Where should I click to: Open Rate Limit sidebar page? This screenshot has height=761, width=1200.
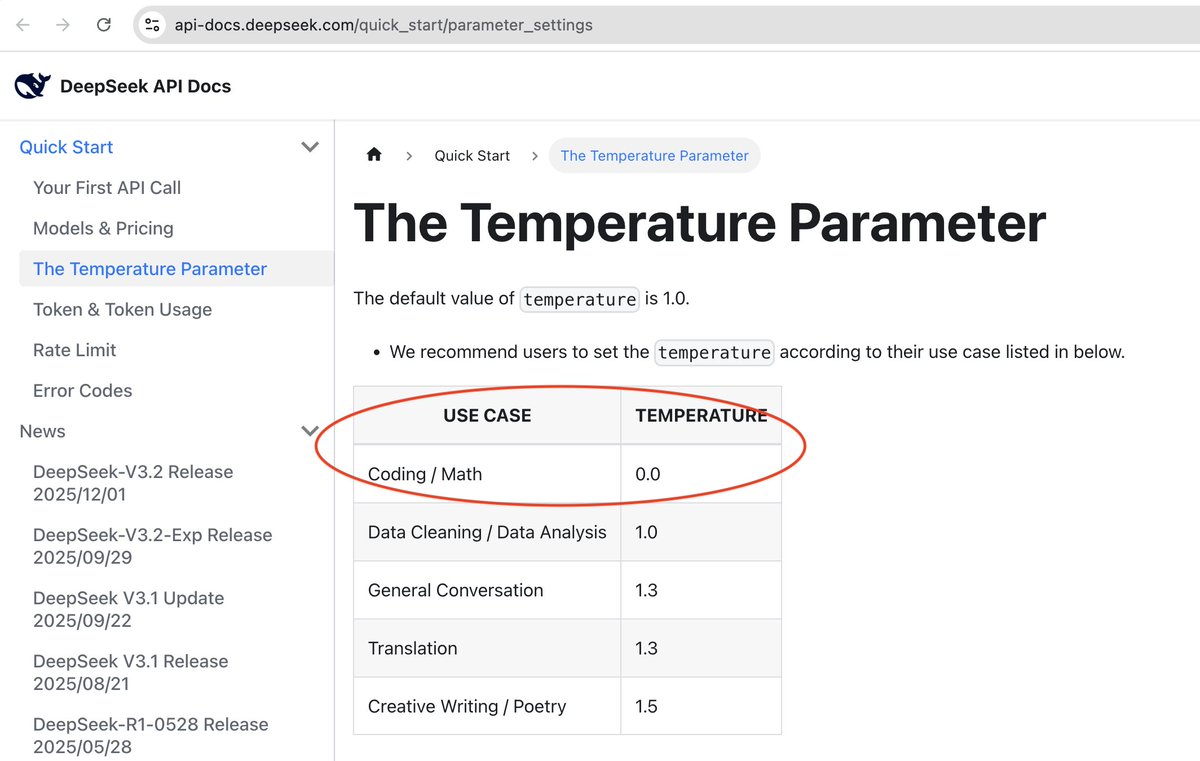point(75,350)
